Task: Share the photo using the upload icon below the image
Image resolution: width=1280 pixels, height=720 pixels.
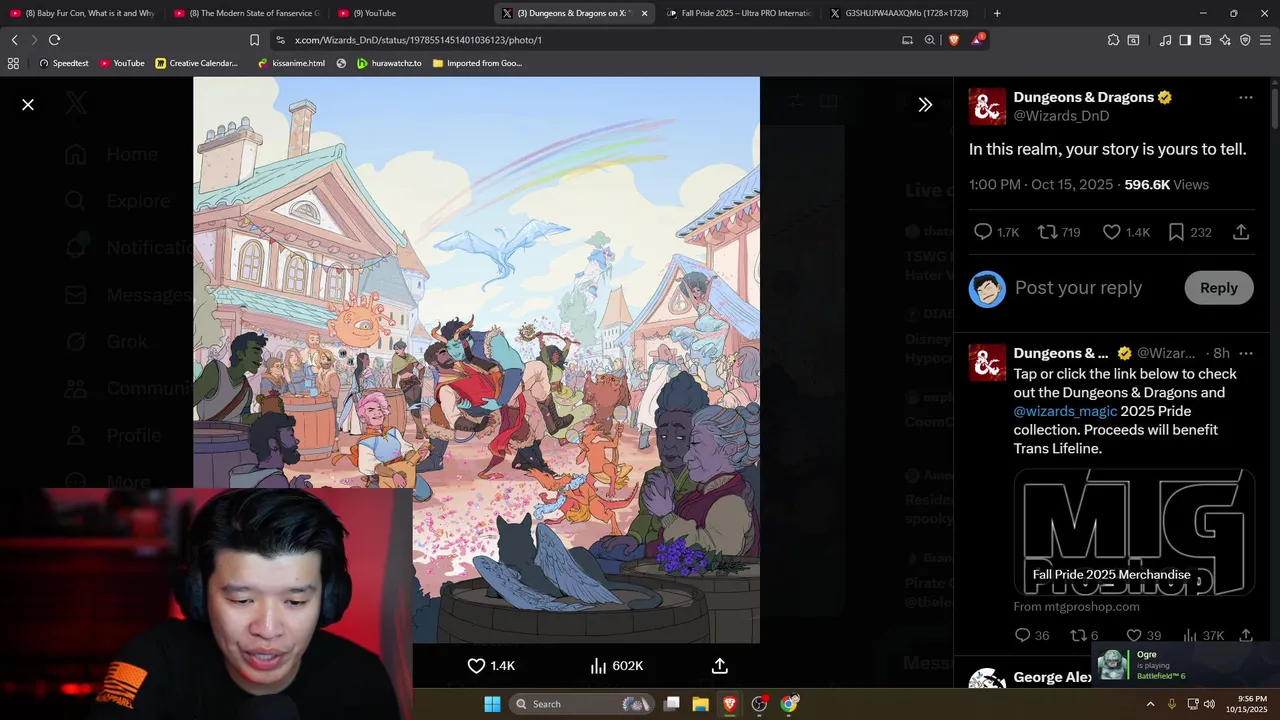Action: pos(719,666)
